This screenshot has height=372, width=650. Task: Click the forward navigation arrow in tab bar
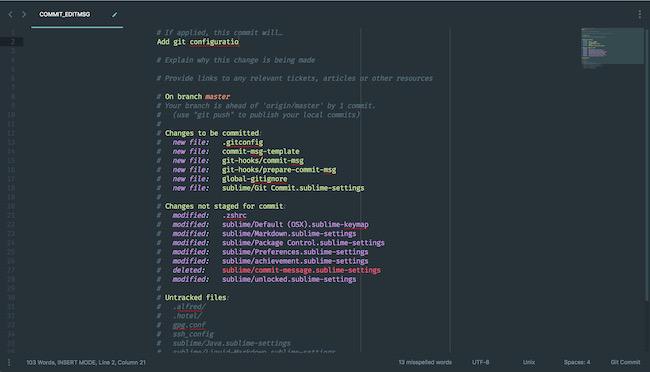[x=24, y=14]
